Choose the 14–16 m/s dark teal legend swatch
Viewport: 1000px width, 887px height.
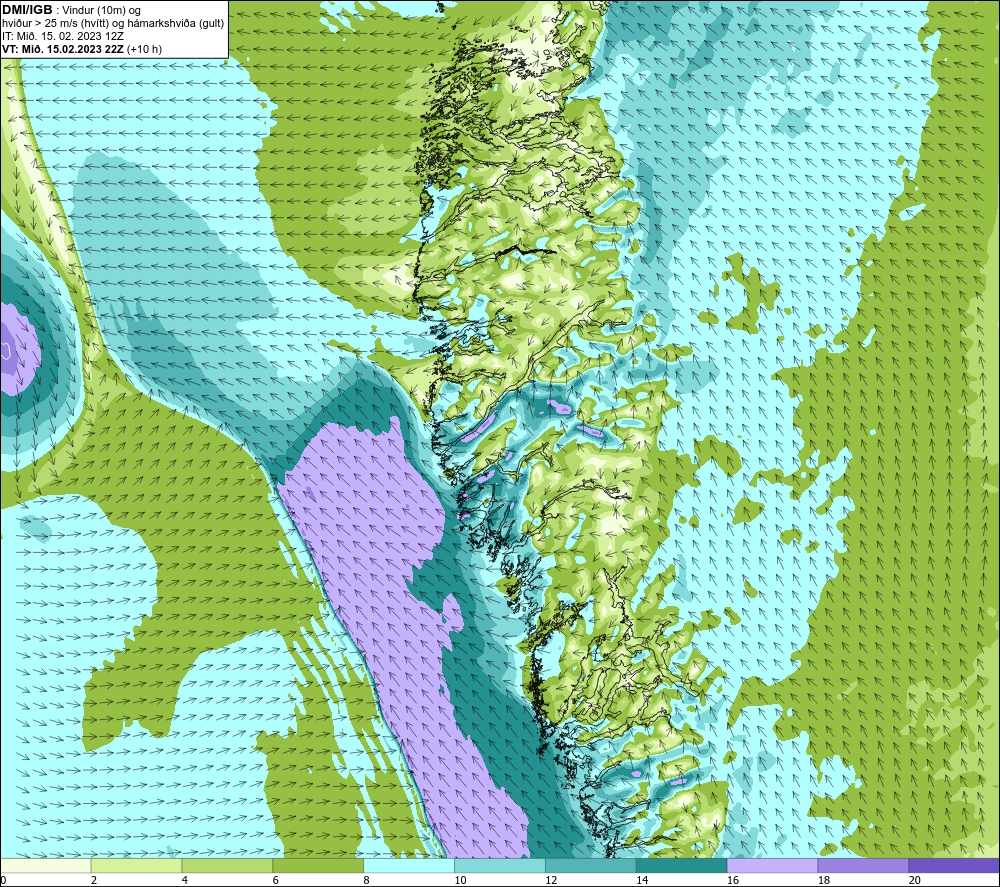681,865
